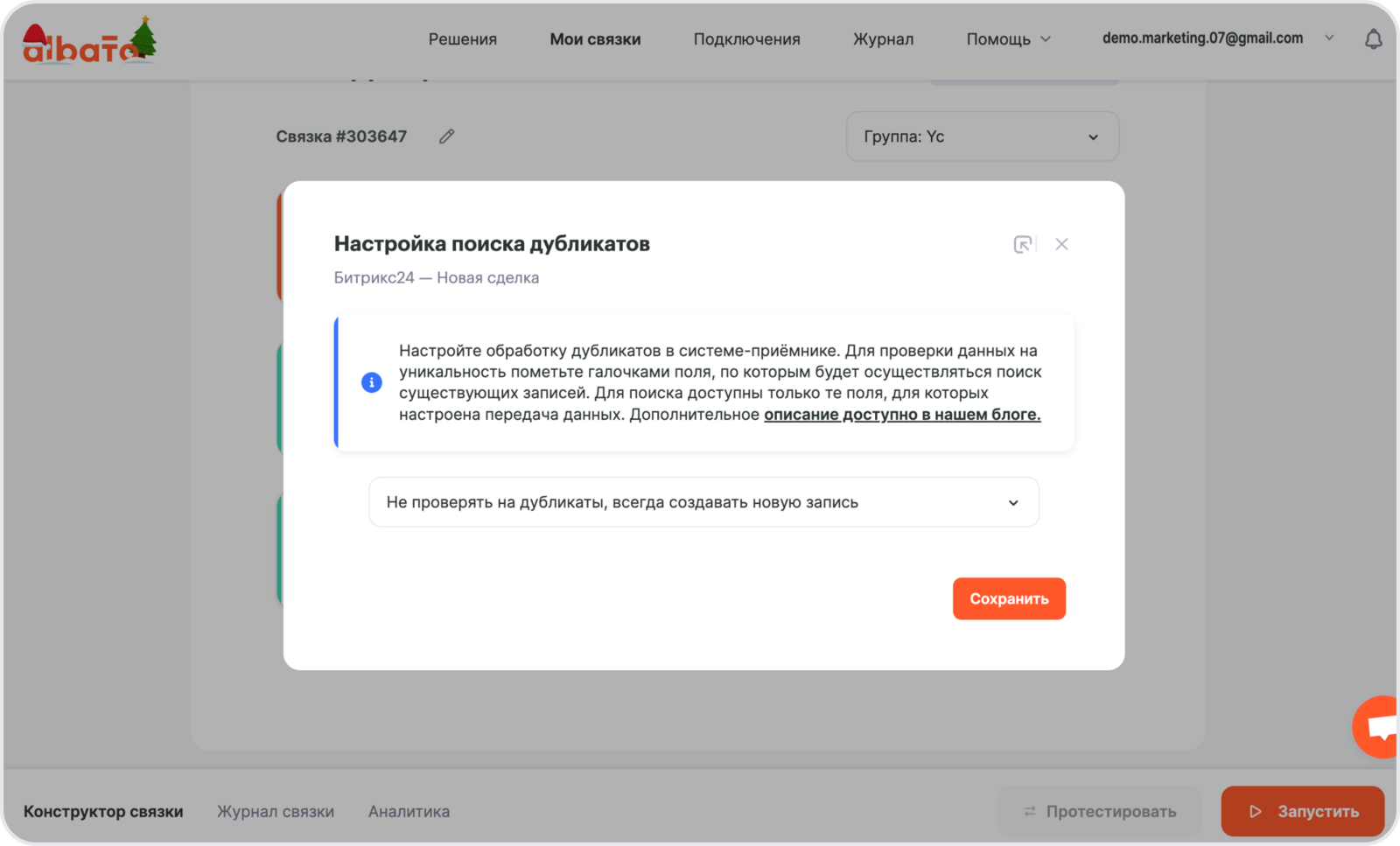Image resolution: width=1400 pixels, height=846 pixels.
Task: Click the blue info icon in the notice
Action: tap(372, 382)
